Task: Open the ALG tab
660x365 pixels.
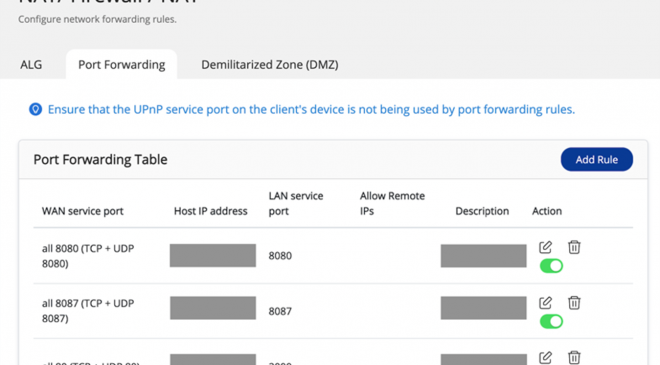Action: [x=31, y=64]
